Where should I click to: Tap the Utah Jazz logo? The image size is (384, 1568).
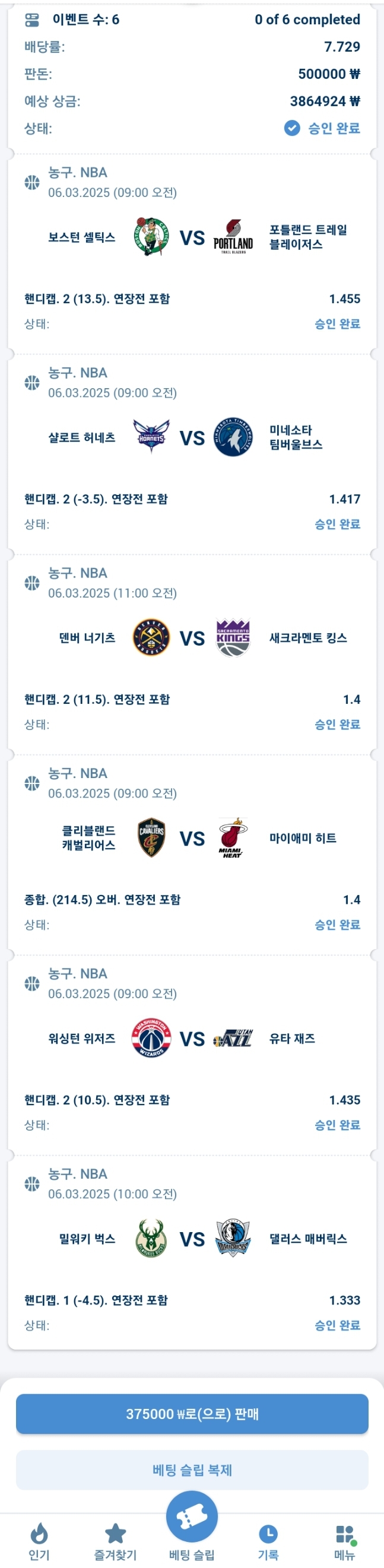(x=233, y=1039)
